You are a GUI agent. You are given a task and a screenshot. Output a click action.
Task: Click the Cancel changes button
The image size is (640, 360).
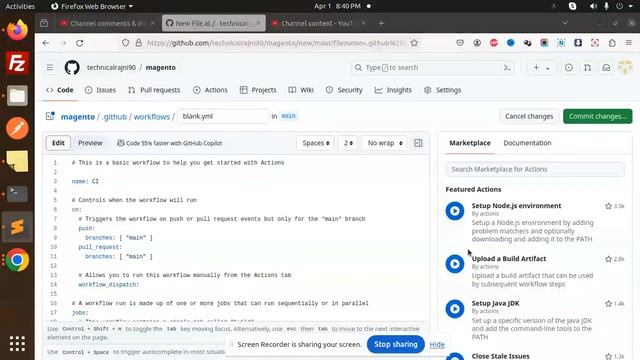pos(529,116)
